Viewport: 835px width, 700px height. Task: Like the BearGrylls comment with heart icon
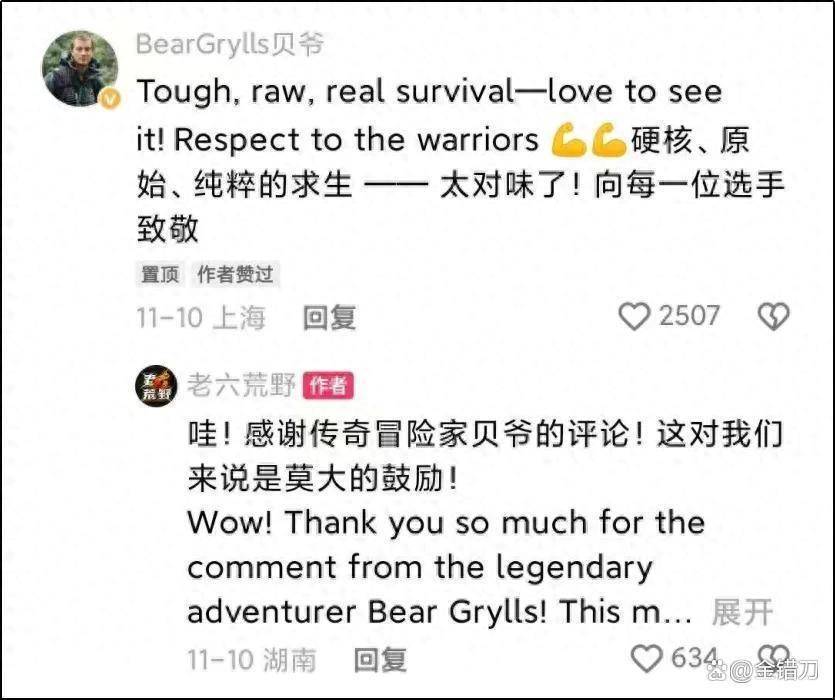click(x=634, y=316)
